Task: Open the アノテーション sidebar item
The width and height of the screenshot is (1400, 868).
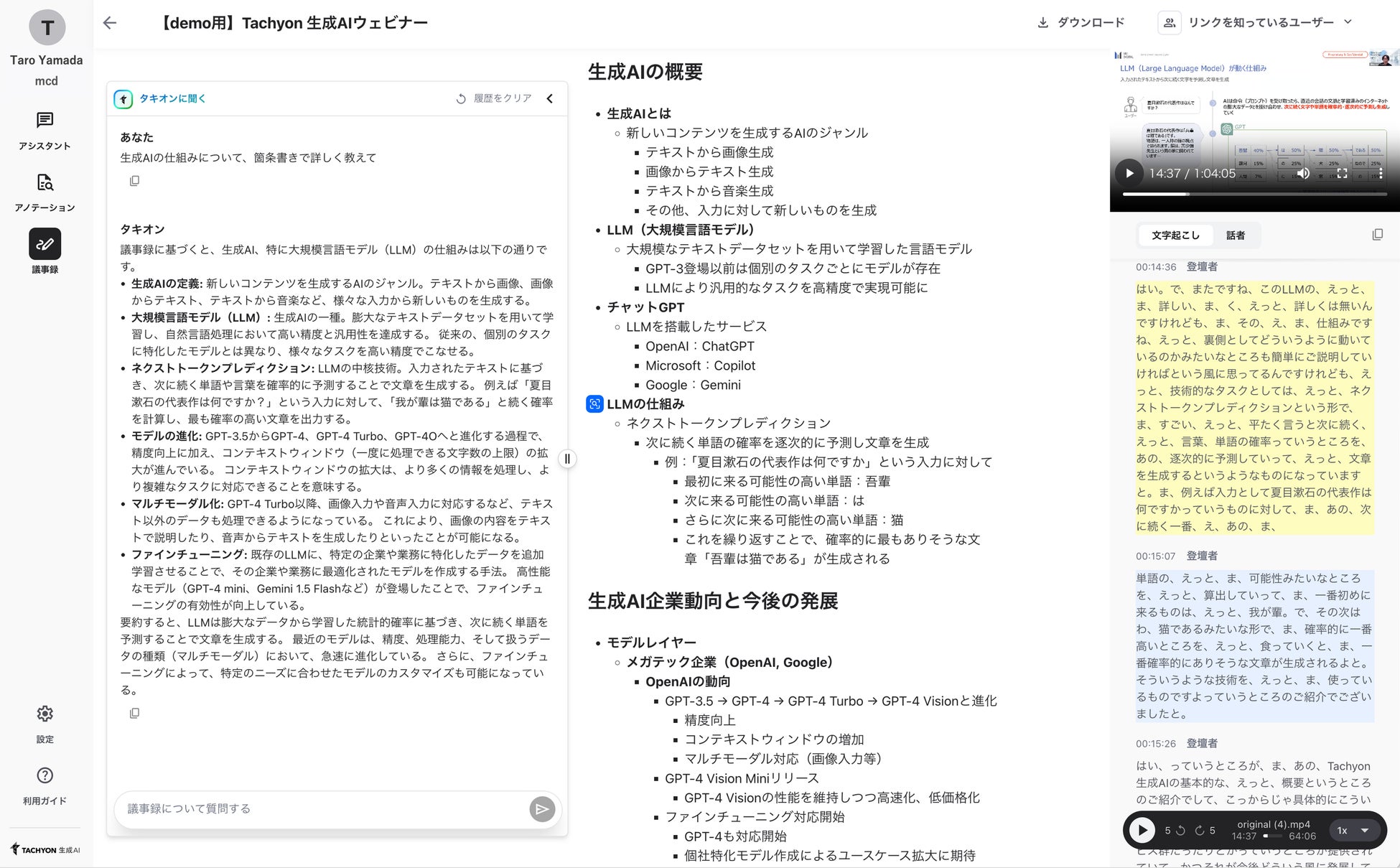Action: [45, 192]
